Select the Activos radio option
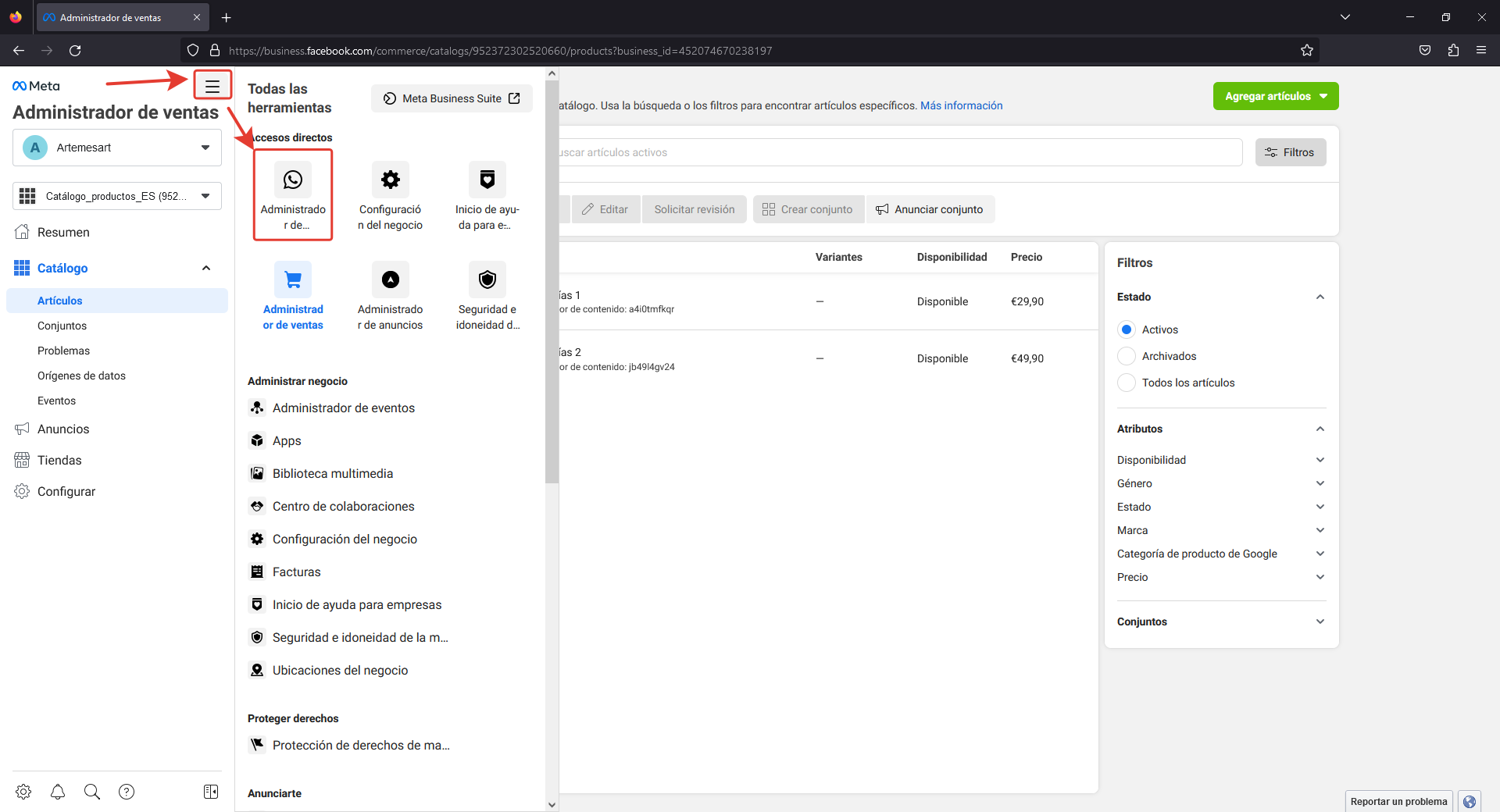The image size is (1500, 812). pyautogui.click(x=1127, y=329)
